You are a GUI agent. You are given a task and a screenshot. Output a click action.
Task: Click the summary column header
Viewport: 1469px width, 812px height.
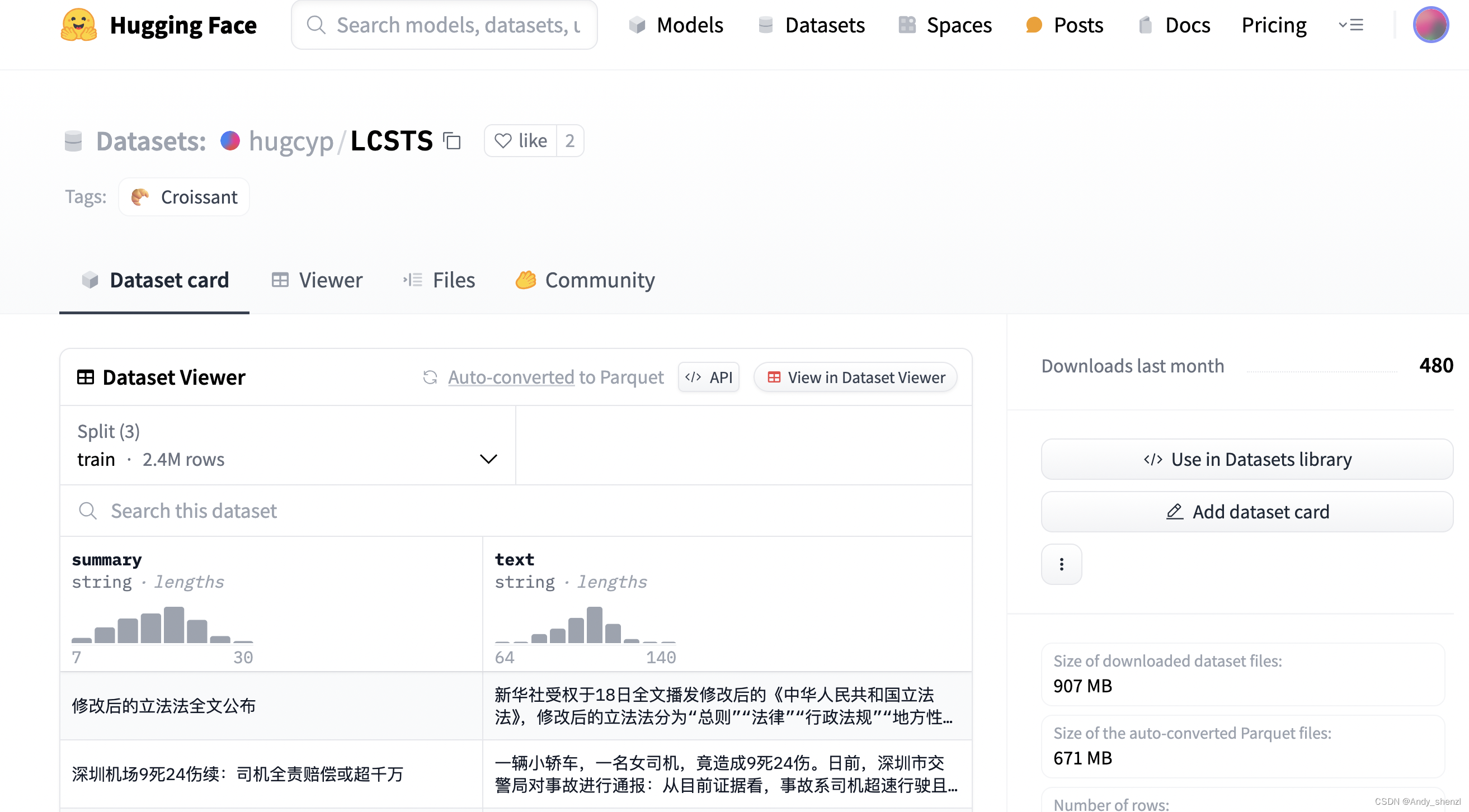point(107,559)
